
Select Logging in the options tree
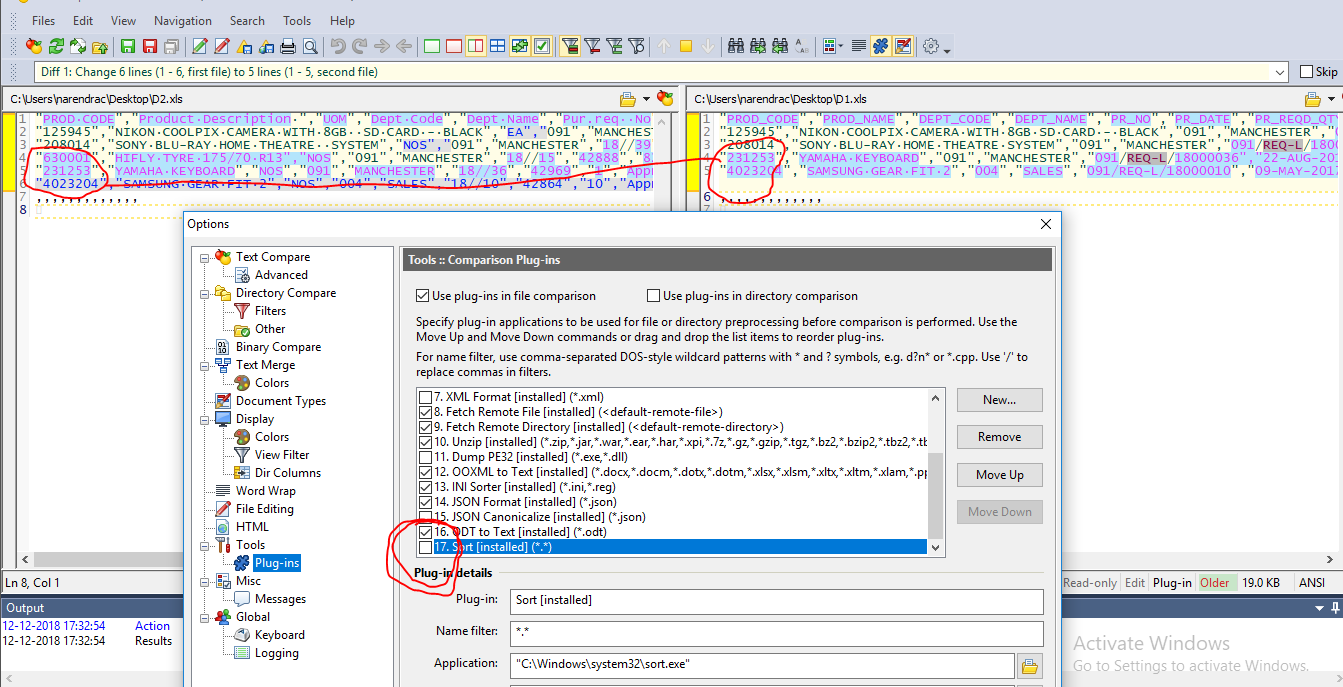tap(277, 653)
